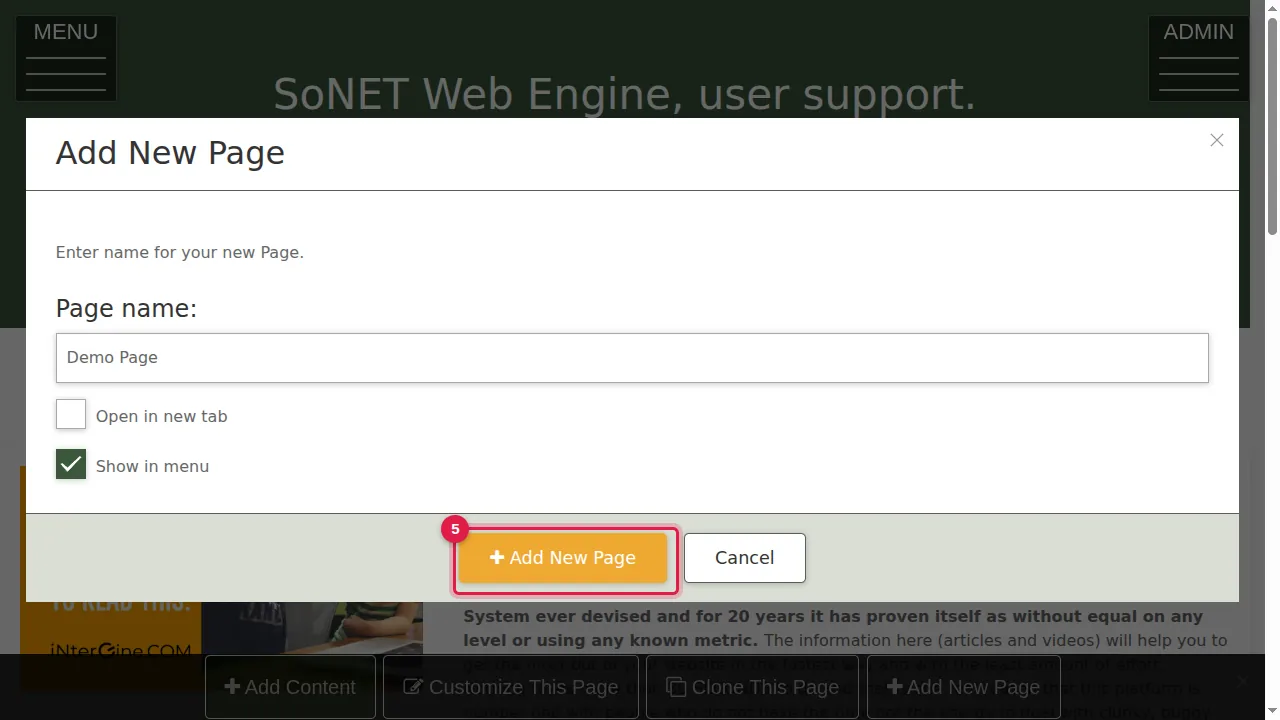Click Add Content in the bottom toolbar

(x=290, y=687)
